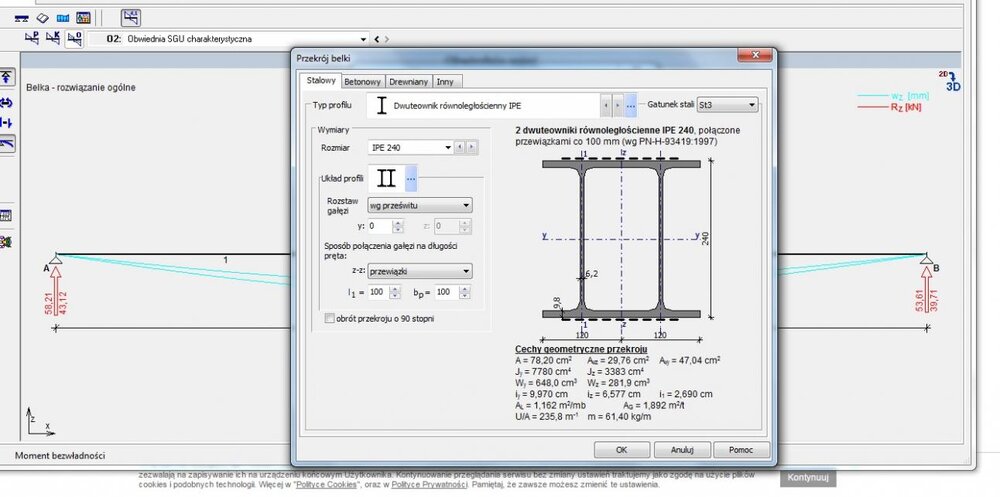Click into the l1 value input field

(x=378, y=292)
